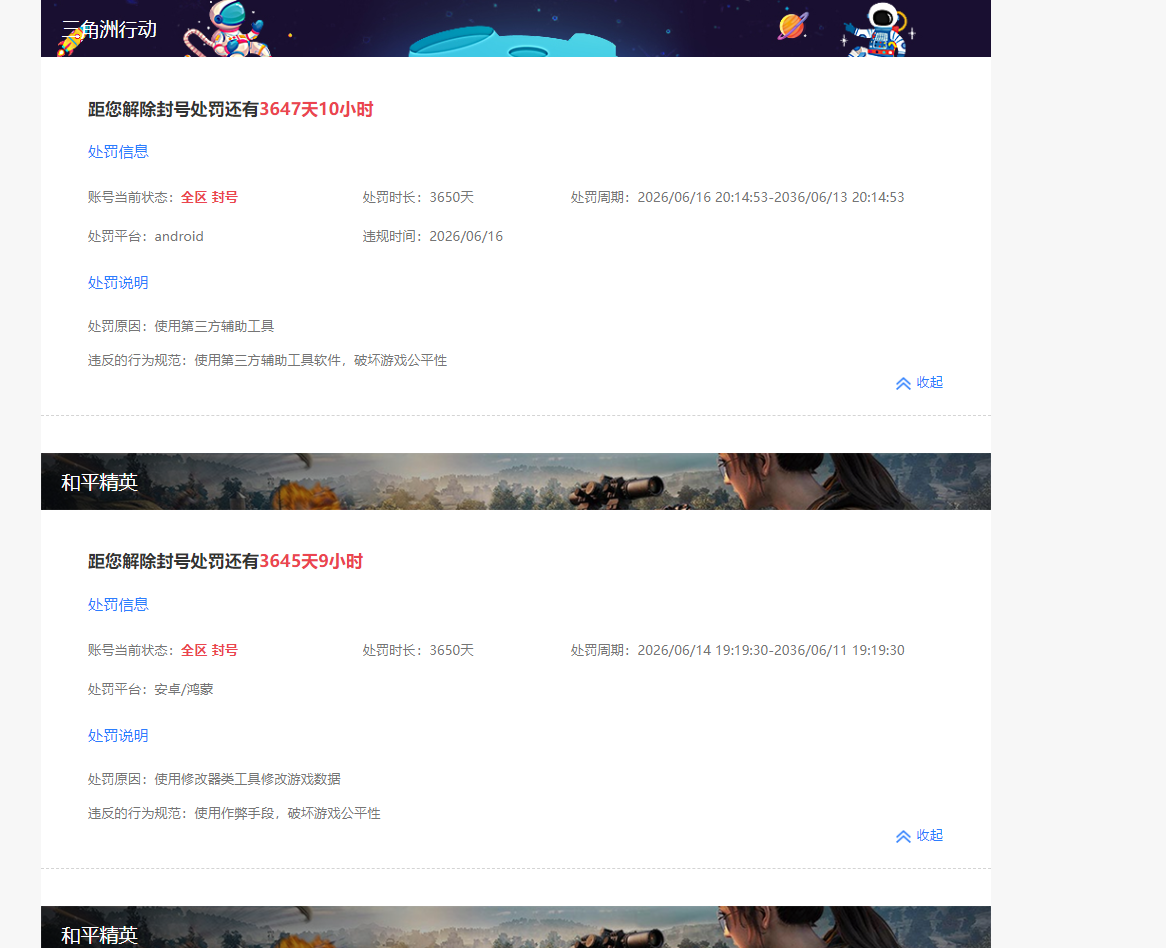Click 处罚原因：使用修改器类工具修改游戏数据
Viewport: 1166px width, 948px height.
point(214,779)
